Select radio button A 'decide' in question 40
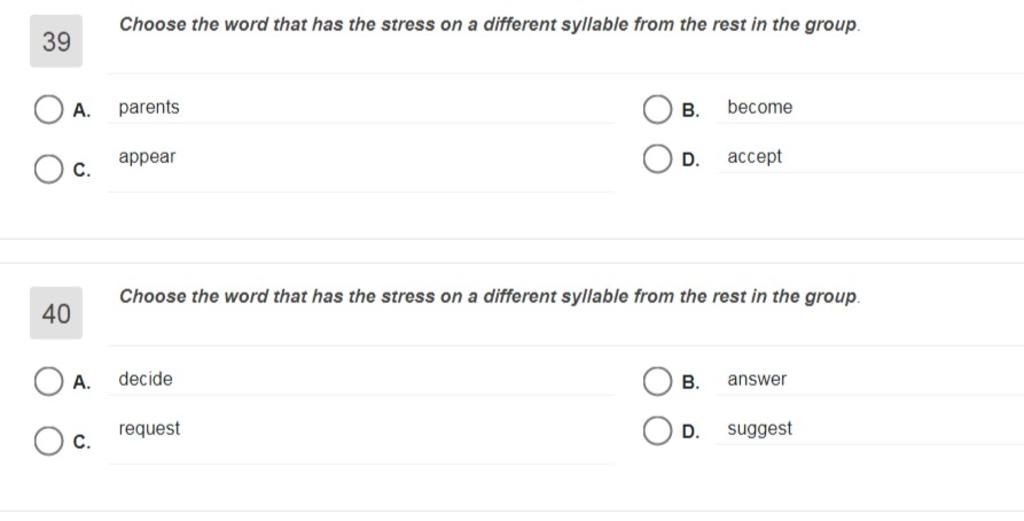The height and width of the screenshot is (521, 1024). [48, 381]
